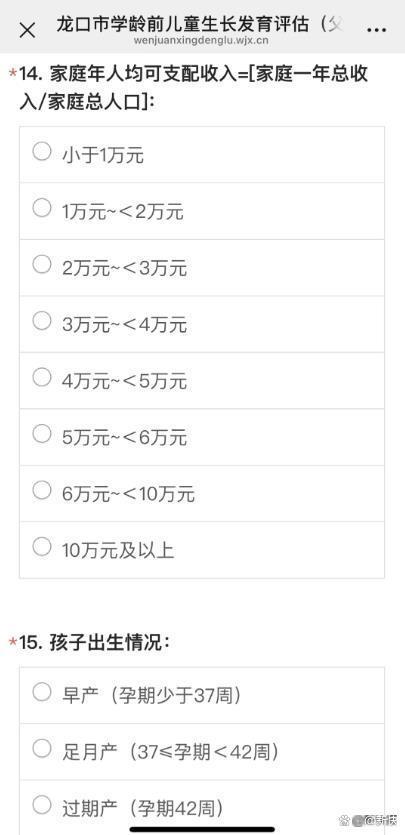The height and width of the screenshot is (835, 405).
Task: Tap the 1万元~<2万元 option label text
Action: 123,212
